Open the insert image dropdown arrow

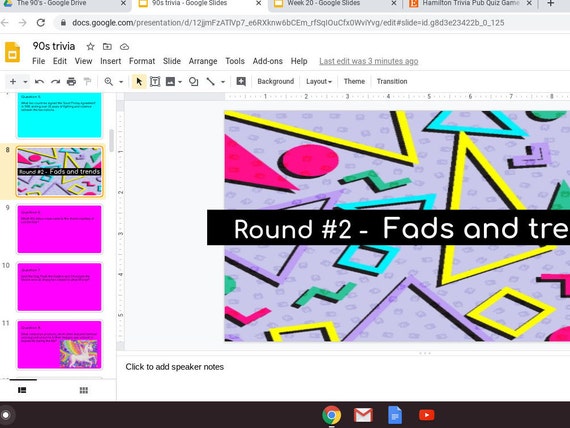(180, 82)
